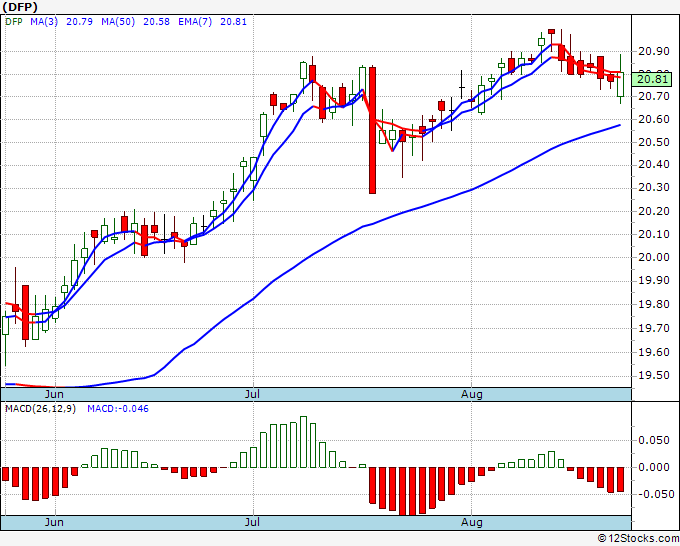Click the (DFP) chart title
680x546 pixels.
click(x=20, y=7)
